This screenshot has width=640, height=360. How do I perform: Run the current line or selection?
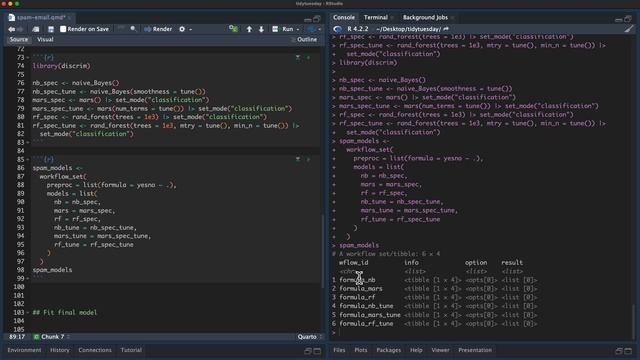283,29
